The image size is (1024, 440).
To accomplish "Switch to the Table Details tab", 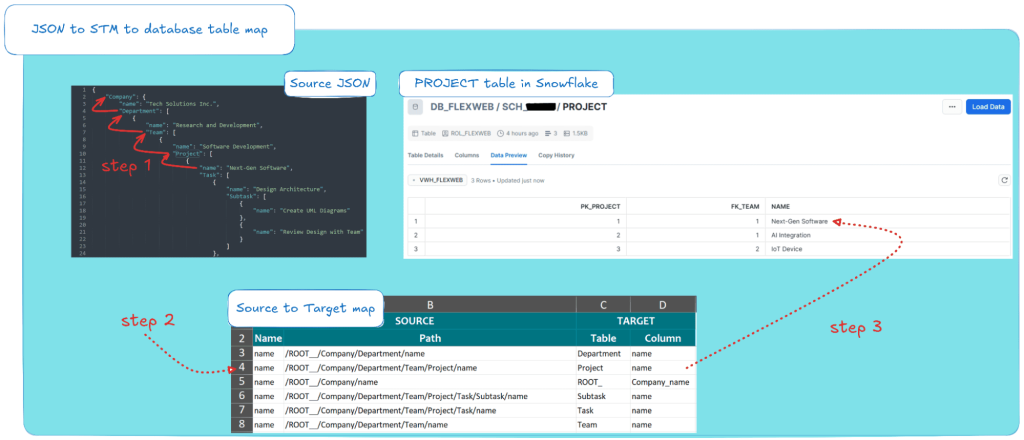I will coord(425,155).
